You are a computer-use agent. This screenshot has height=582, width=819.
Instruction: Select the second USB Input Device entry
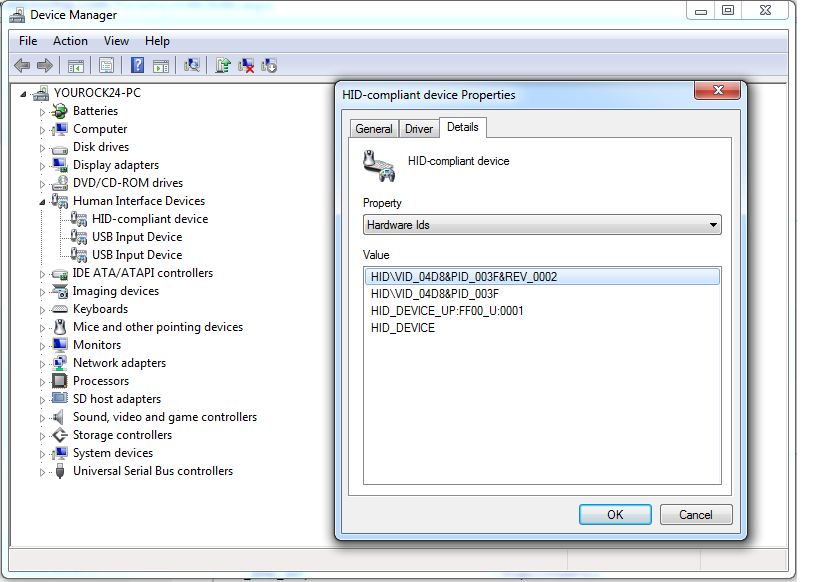tap(137, 255)
